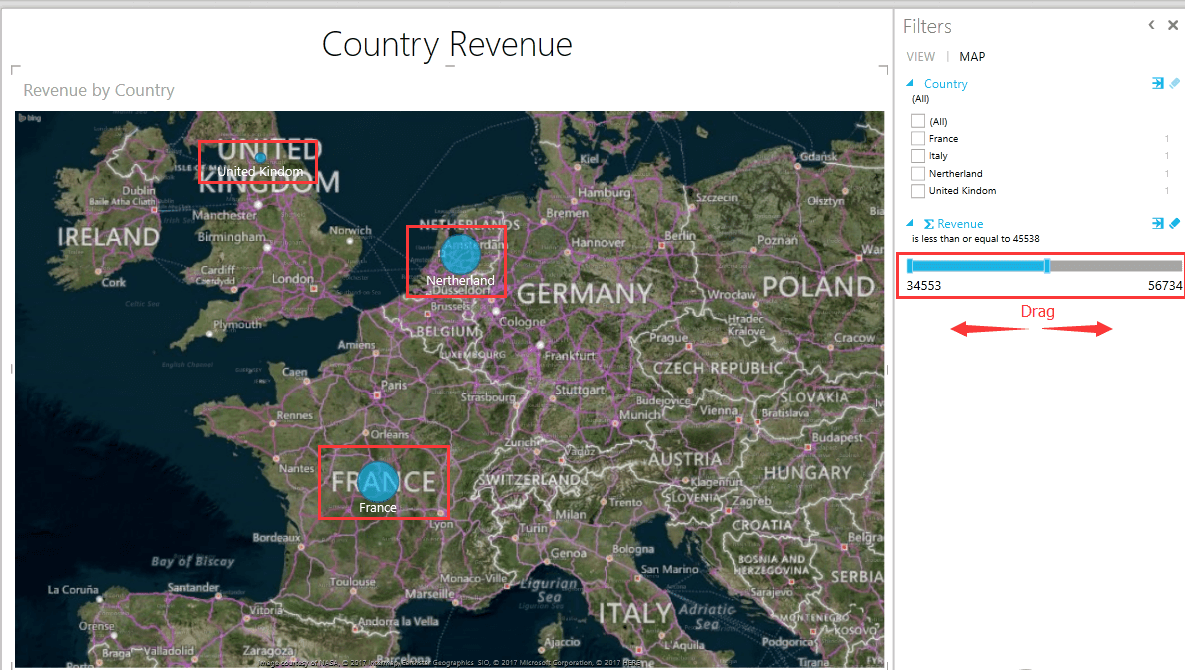The width and height of the screenshot is (1185, 670).
Task: Collapse the Country filter section triangle
Action: click(909, 84)
